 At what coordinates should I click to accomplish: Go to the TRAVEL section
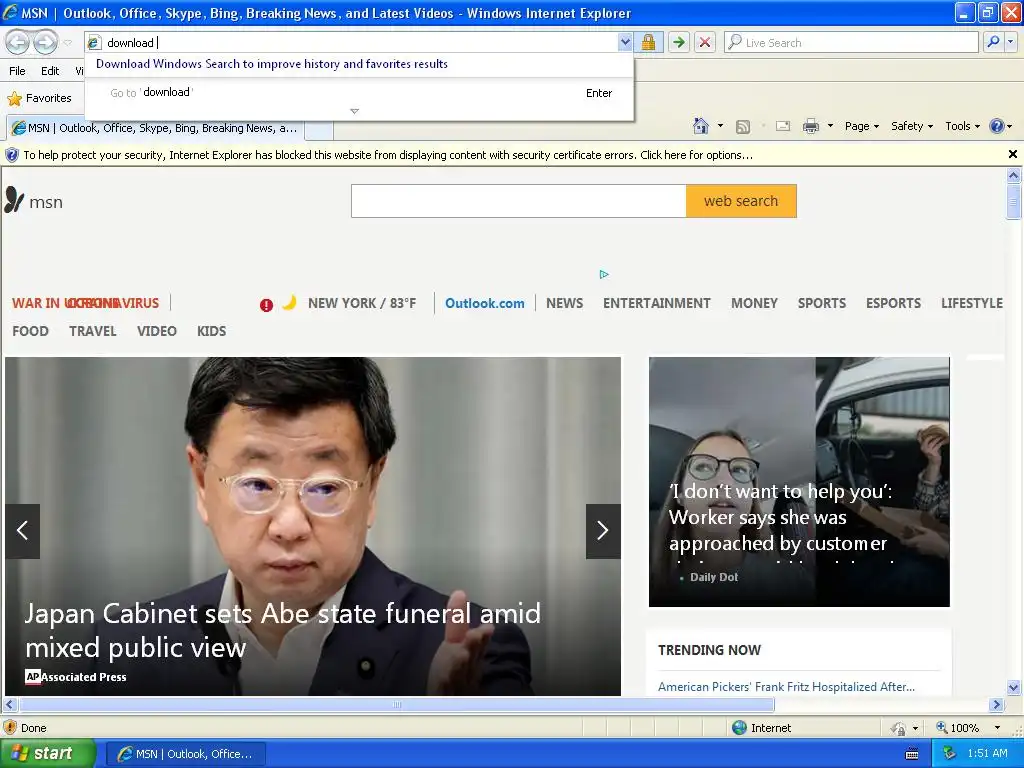93,331
